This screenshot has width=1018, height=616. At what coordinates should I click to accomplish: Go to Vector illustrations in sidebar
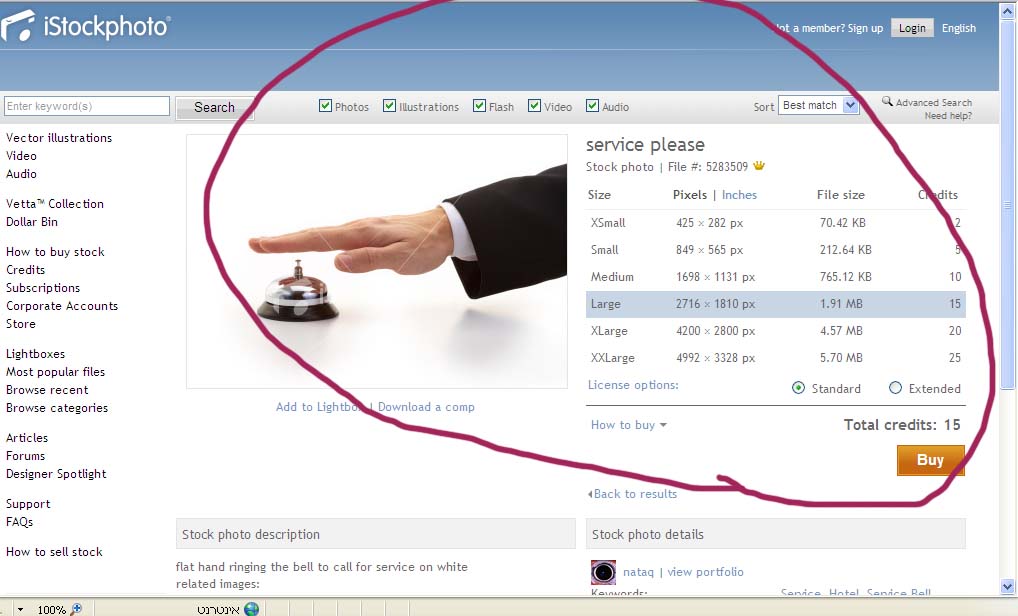click(59, 138)
